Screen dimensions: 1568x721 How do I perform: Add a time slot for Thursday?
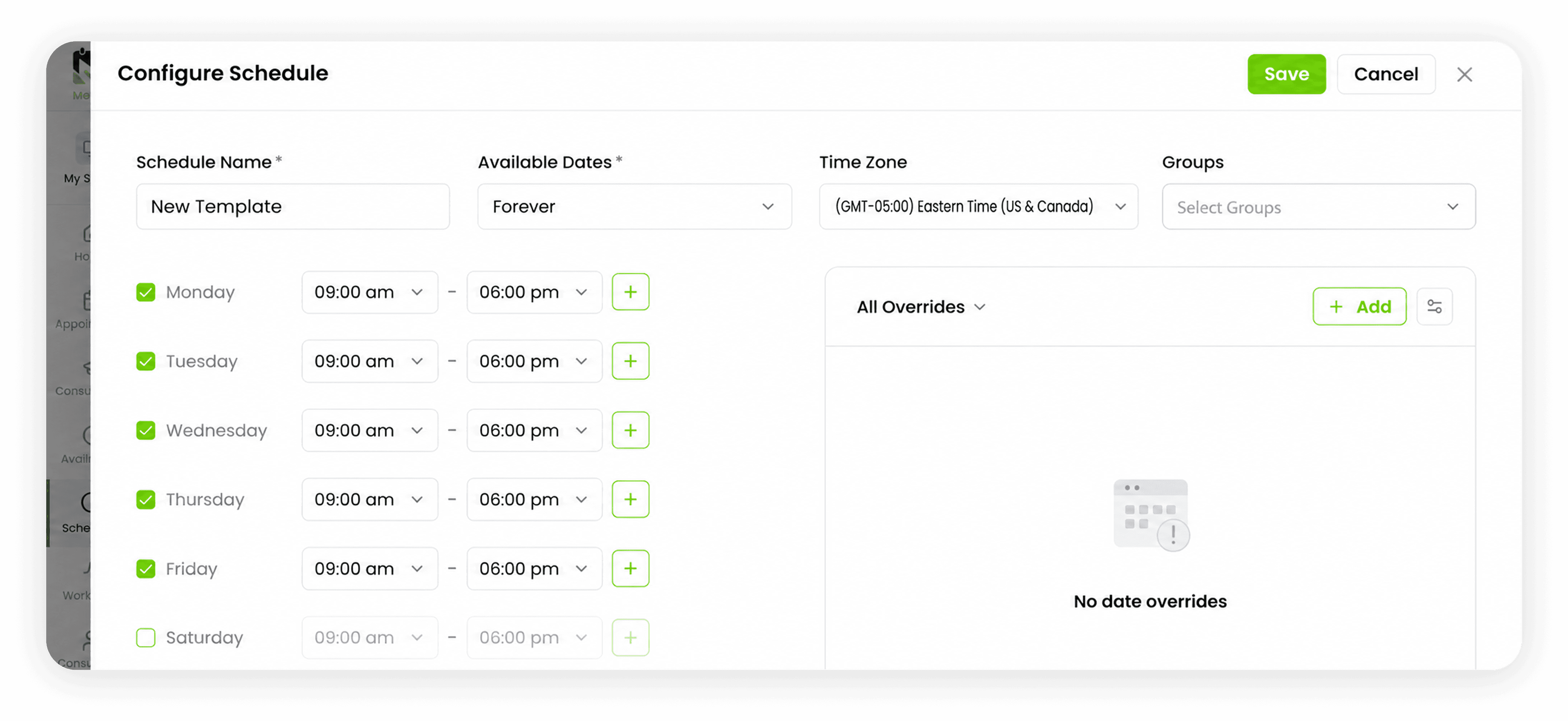pos(630,499)
